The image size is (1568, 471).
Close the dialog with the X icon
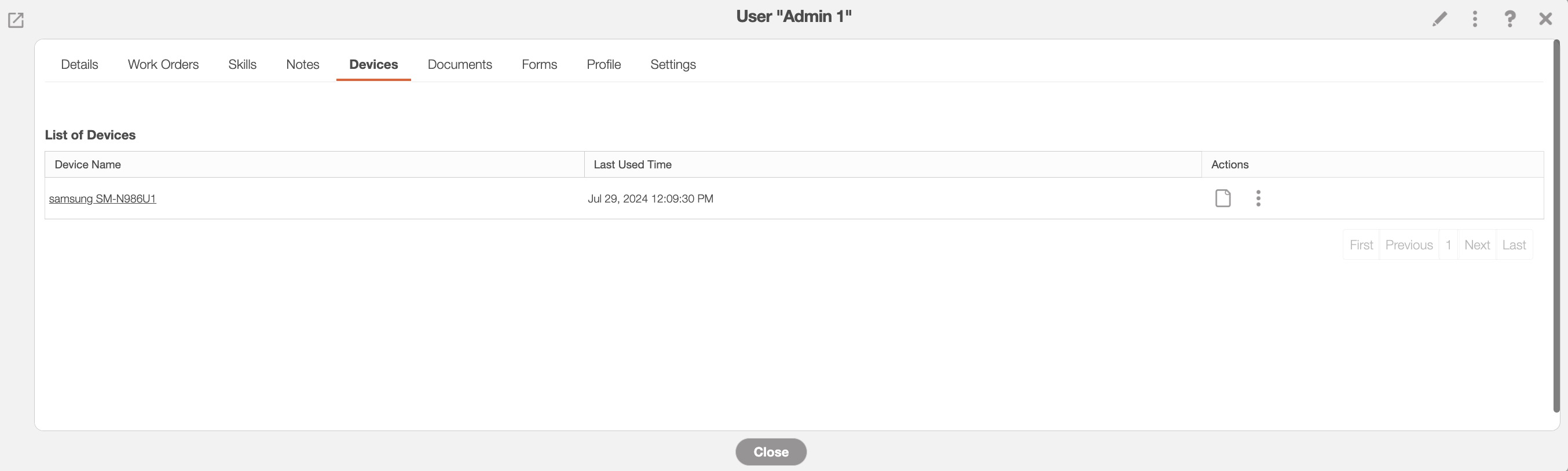(x=1545, y=19)
